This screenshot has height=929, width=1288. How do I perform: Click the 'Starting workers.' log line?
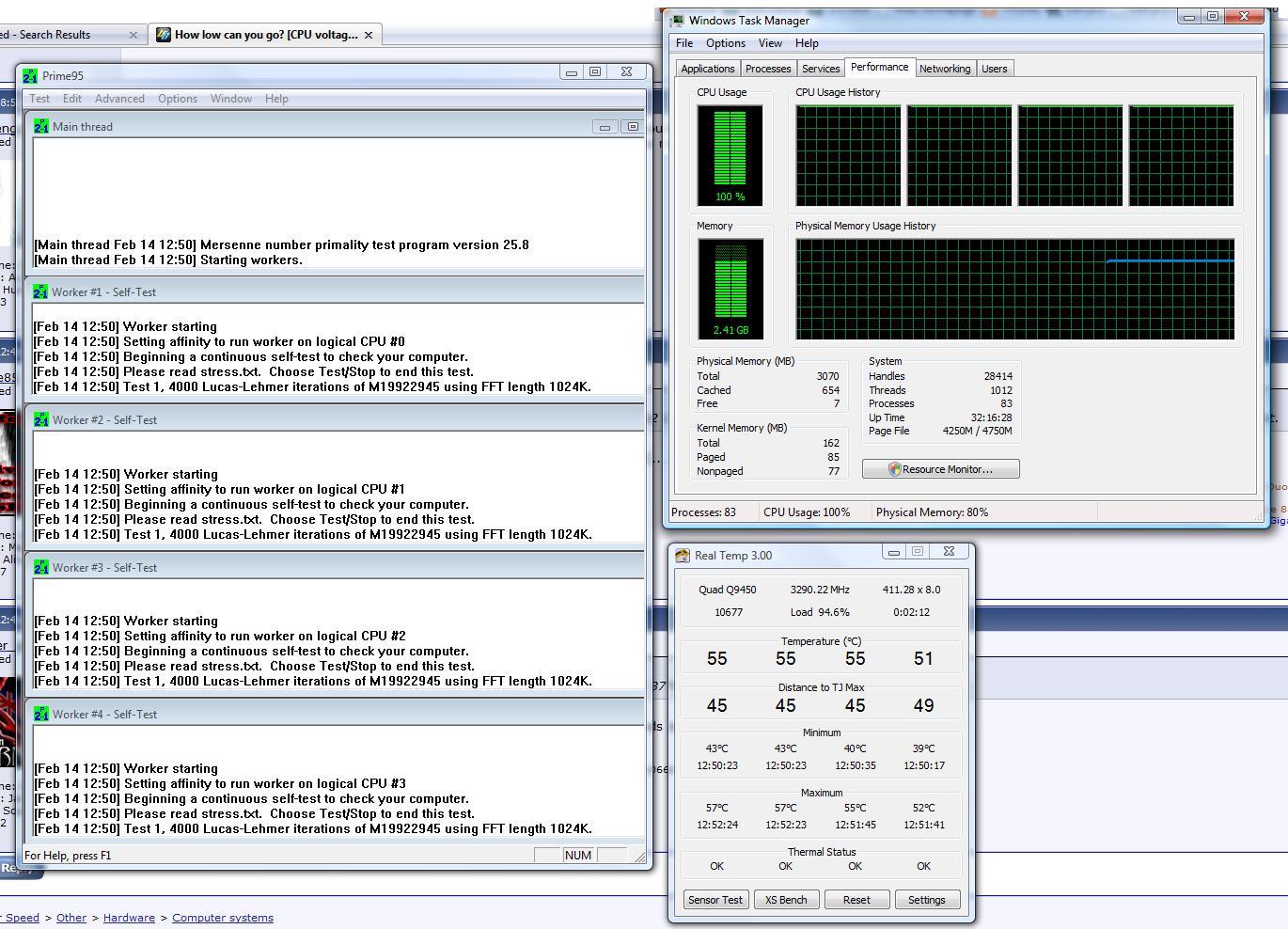(x=251, y=260)
